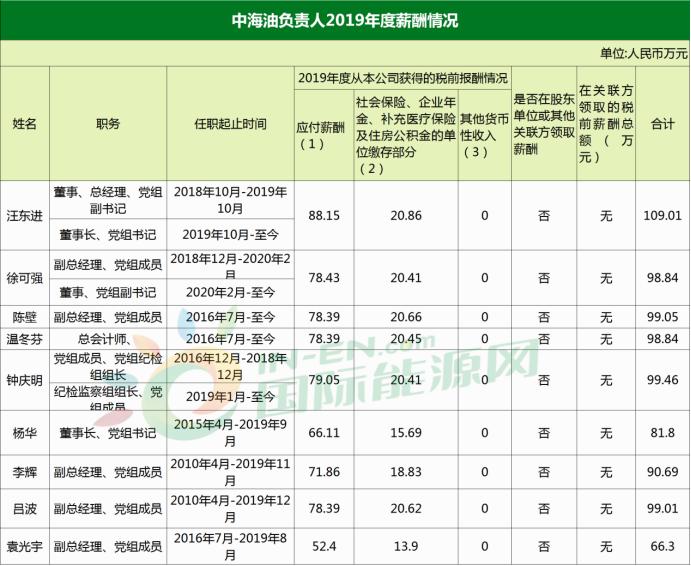Click the insurance value 20.62

point(406,509)
